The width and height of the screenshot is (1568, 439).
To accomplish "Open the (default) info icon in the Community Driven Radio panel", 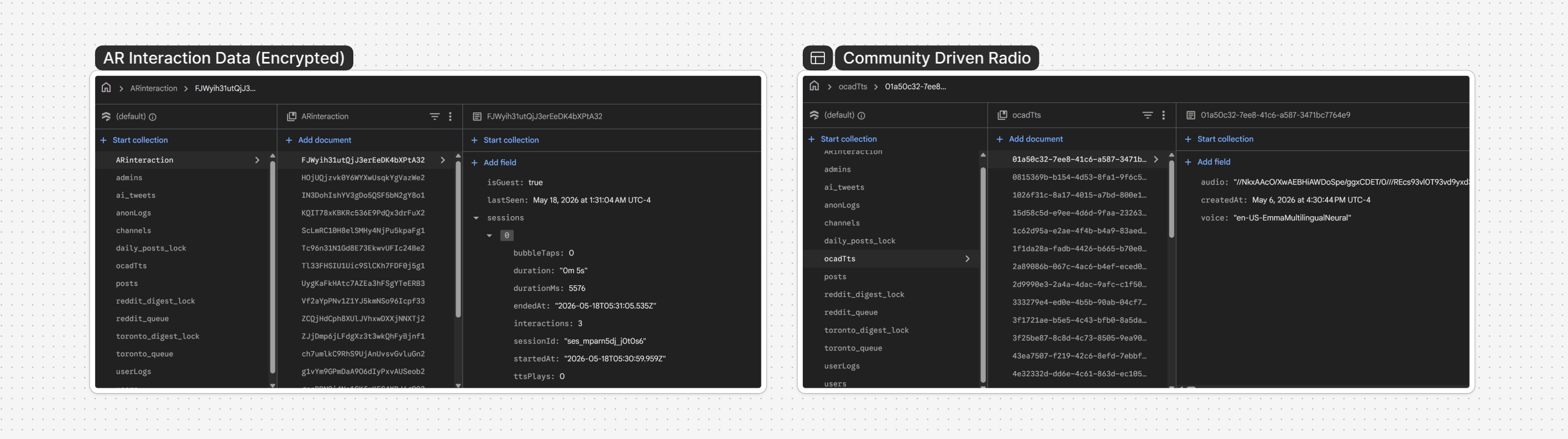I will (x=861, y=116).
